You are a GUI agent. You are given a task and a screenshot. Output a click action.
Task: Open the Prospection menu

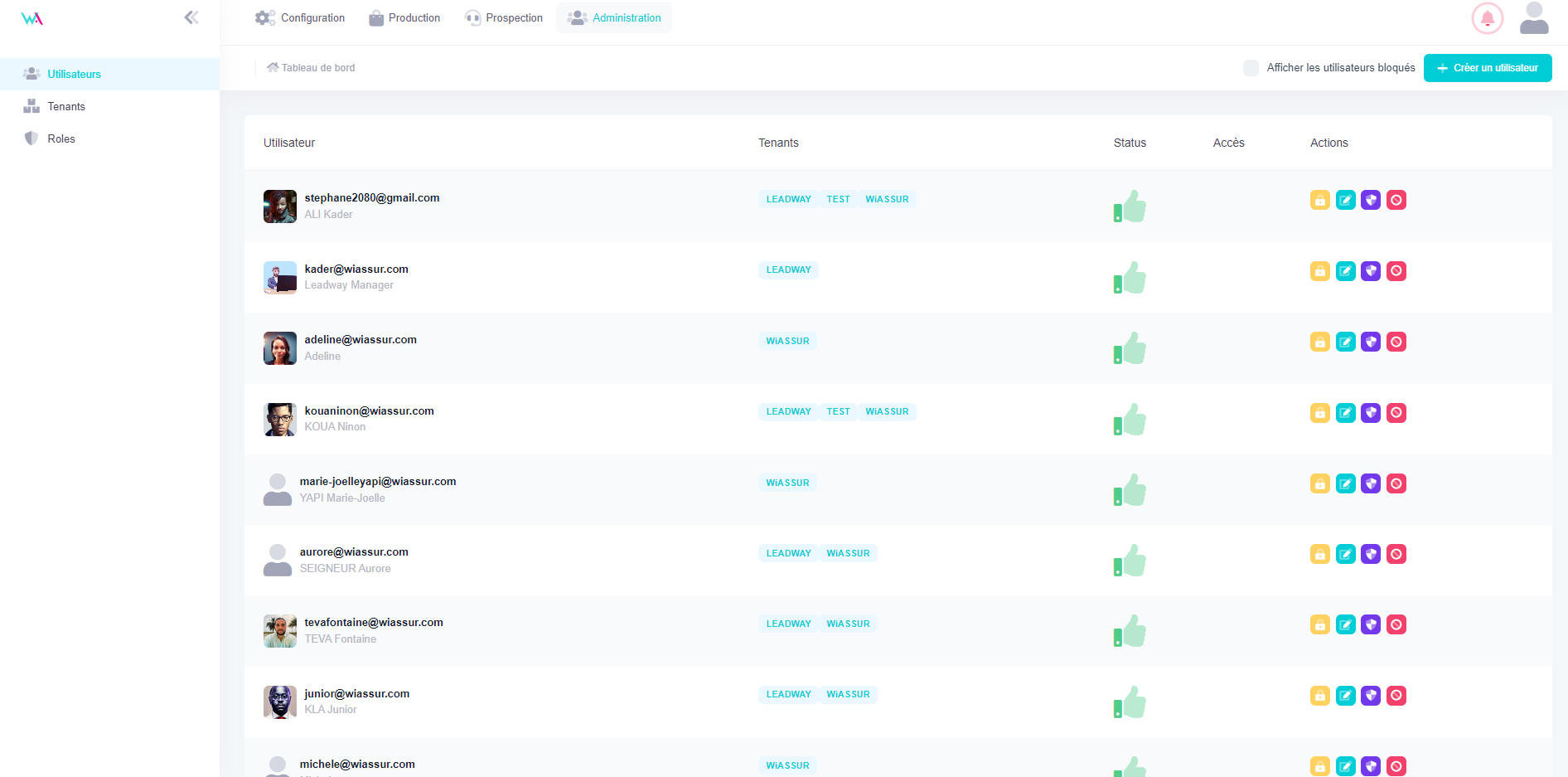[504, 18]
